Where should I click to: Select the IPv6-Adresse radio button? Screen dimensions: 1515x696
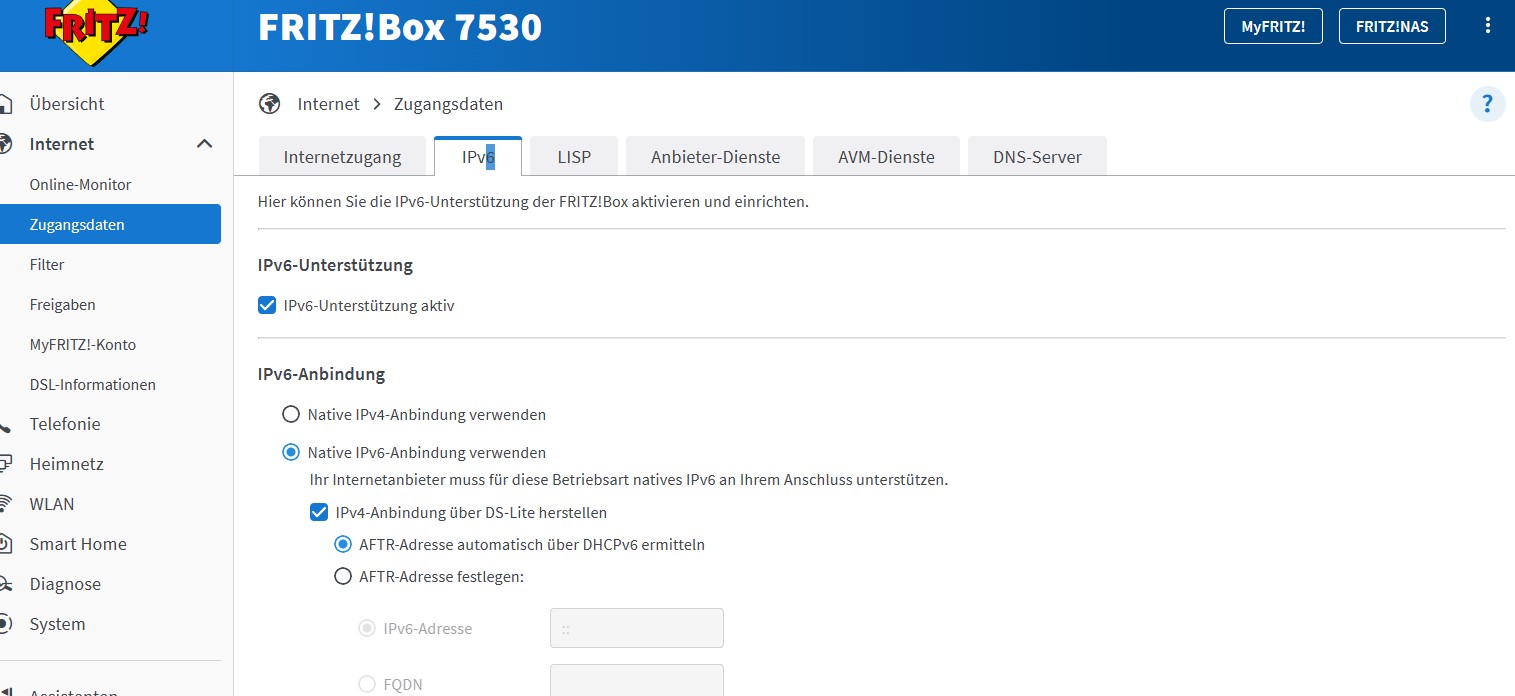367,628
